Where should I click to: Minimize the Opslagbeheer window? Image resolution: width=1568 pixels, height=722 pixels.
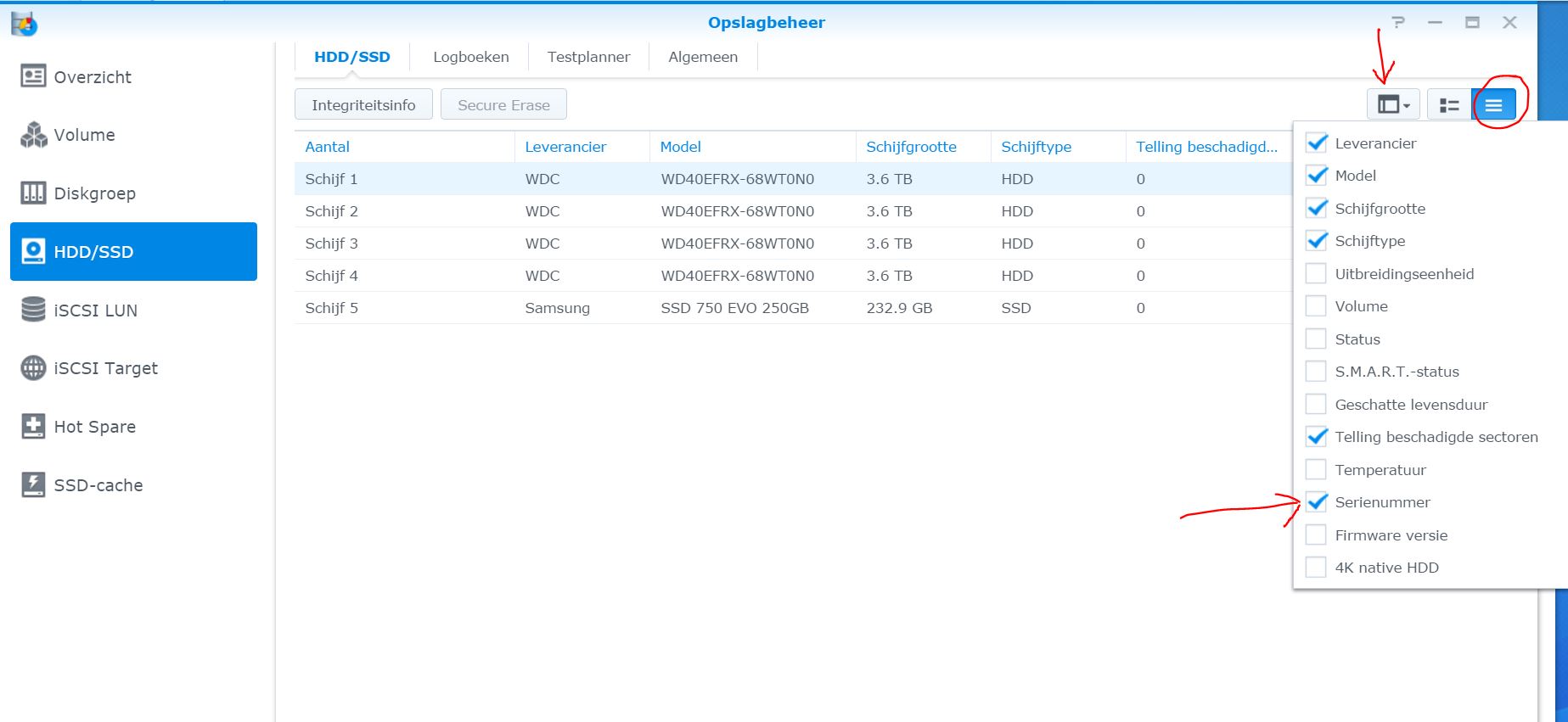[1435, 23]
